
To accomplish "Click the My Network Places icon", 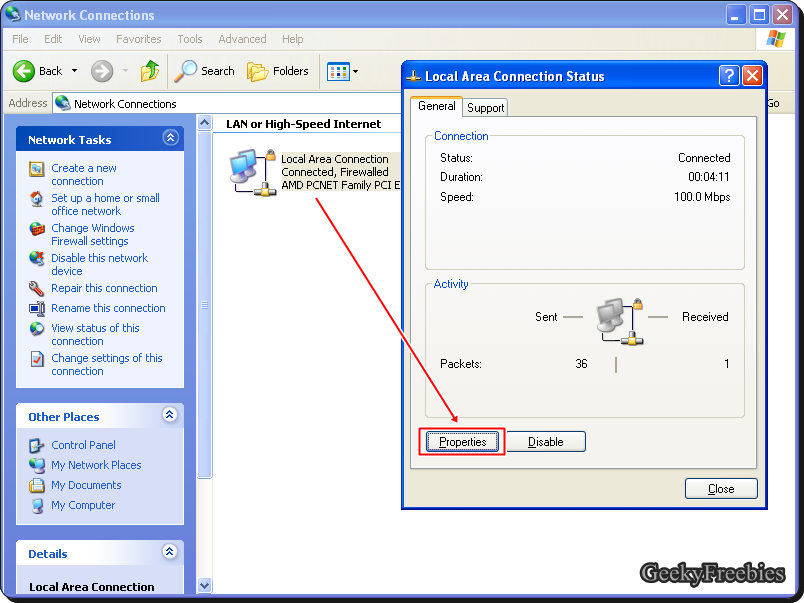I will 36,466.
